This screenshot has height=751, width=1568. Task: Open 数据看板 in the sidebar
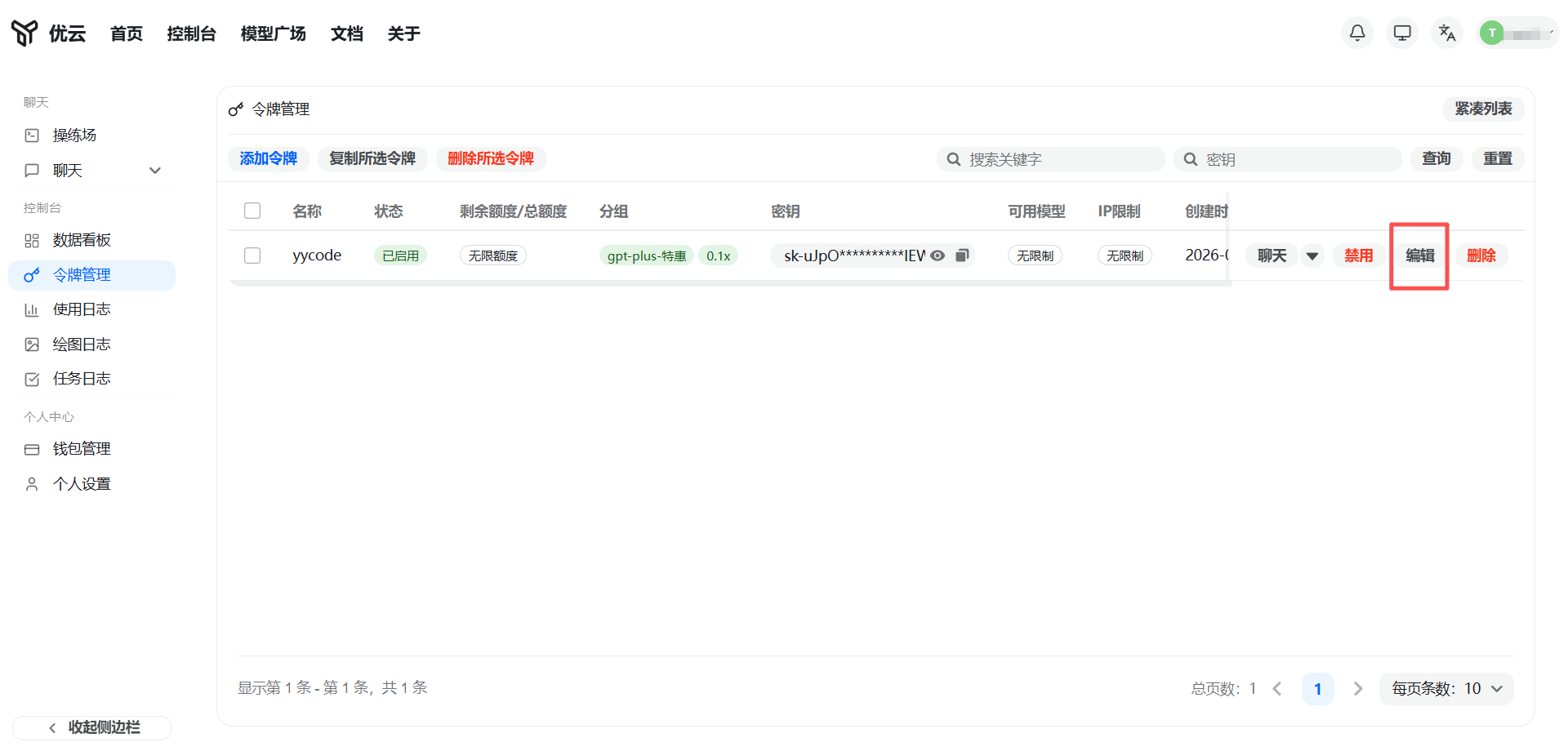click(x=91, y=240)
